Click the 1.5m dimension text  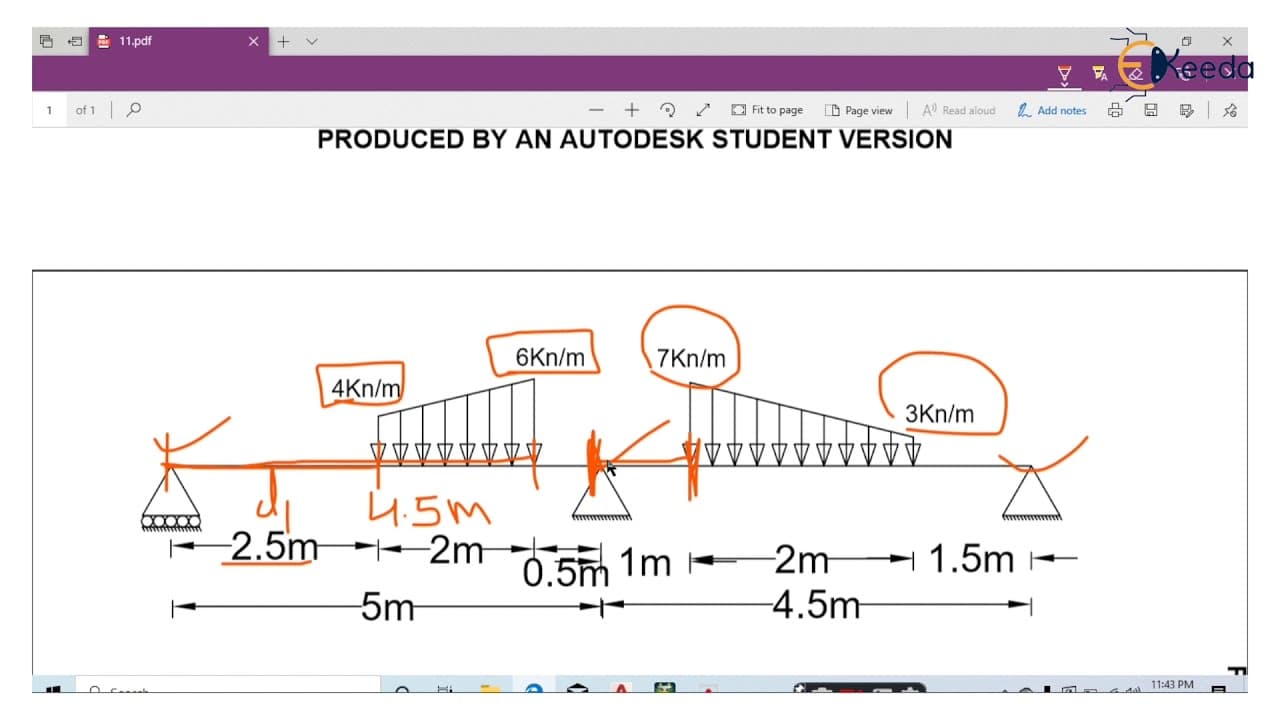pyautogui.click(x=971, y=560)
